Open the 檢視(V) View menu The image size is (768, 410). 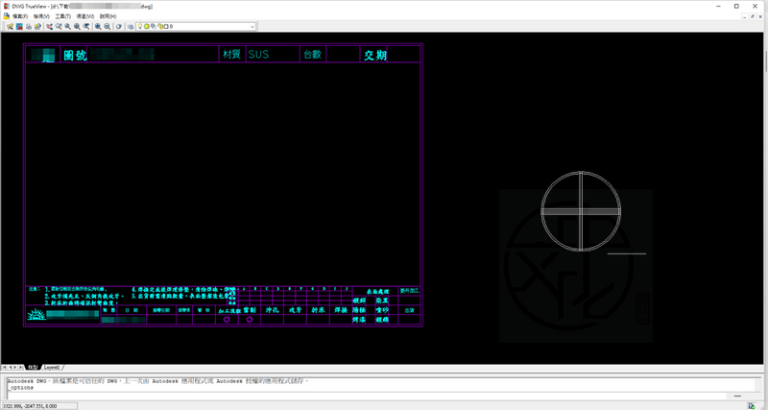tap(41, 16)
